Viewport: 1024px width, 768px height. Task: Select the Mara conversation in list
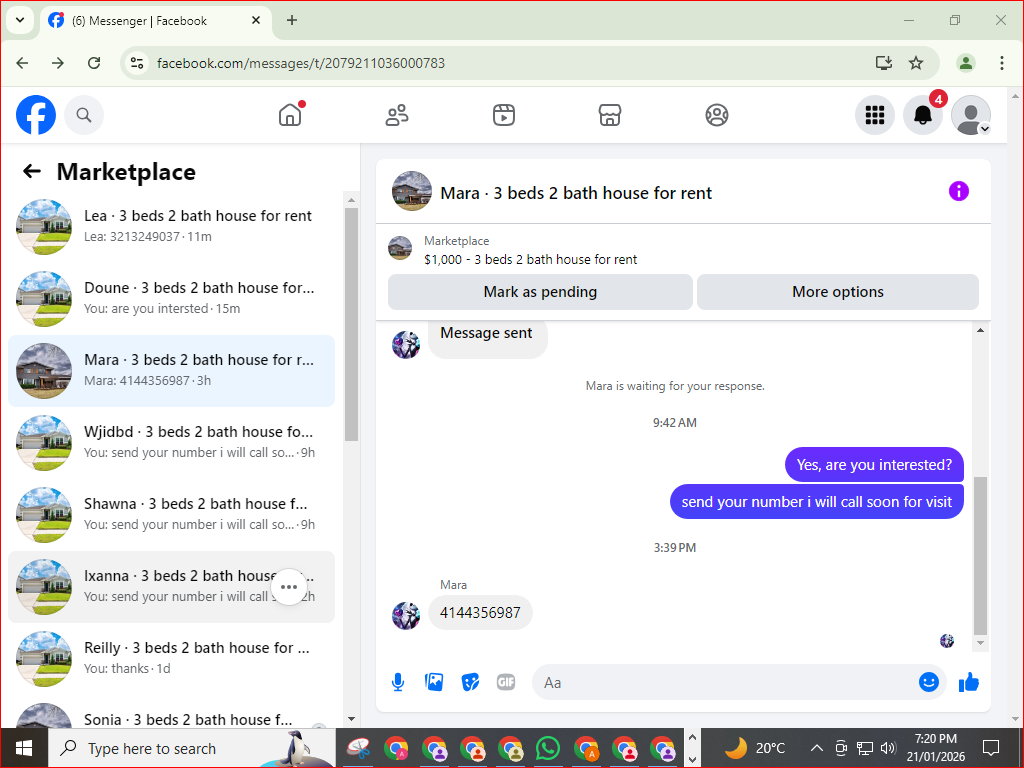coord(171,370)
